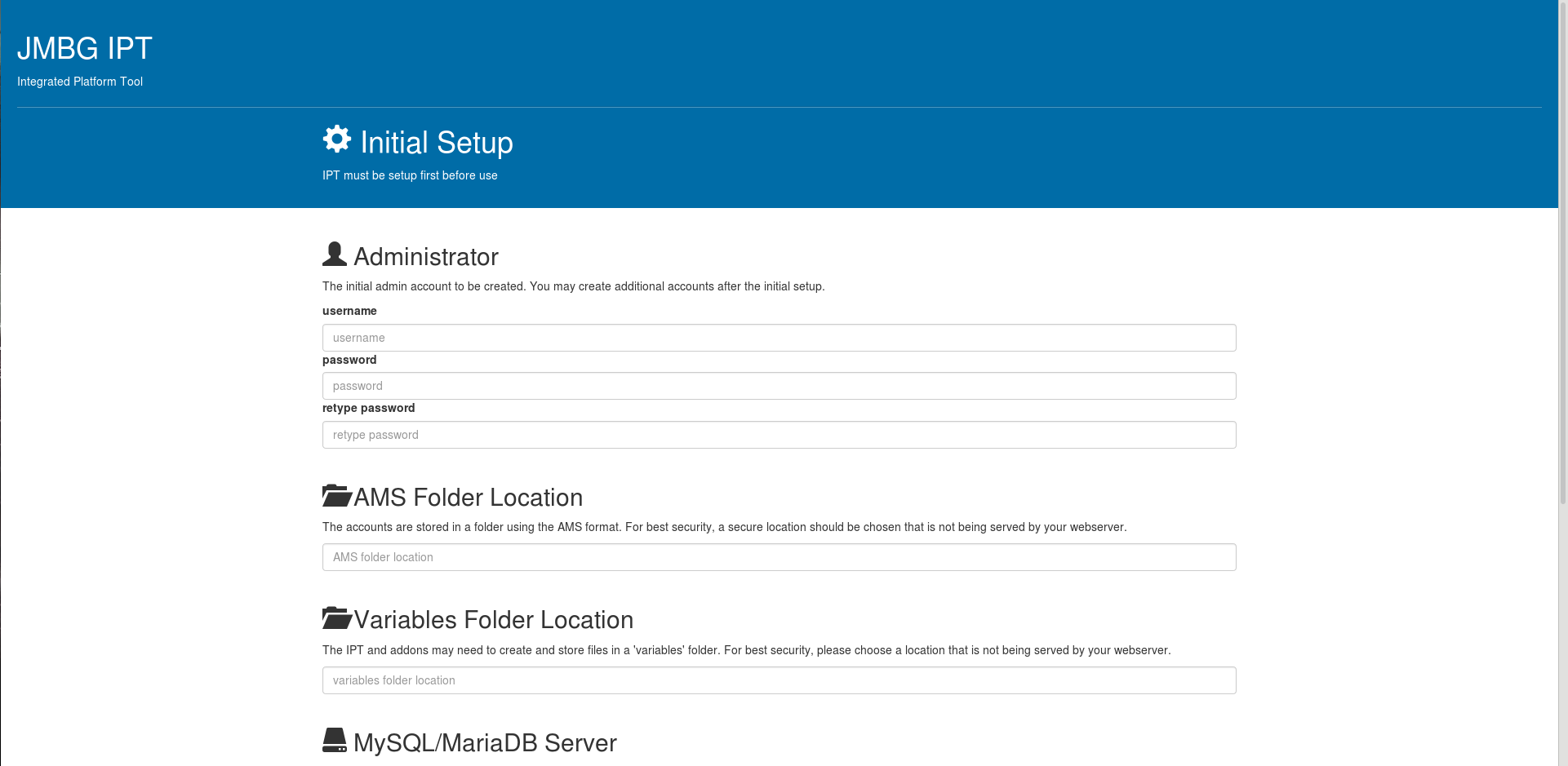Click 'IPT must be setup first before use' text

[x=410, y=175]
